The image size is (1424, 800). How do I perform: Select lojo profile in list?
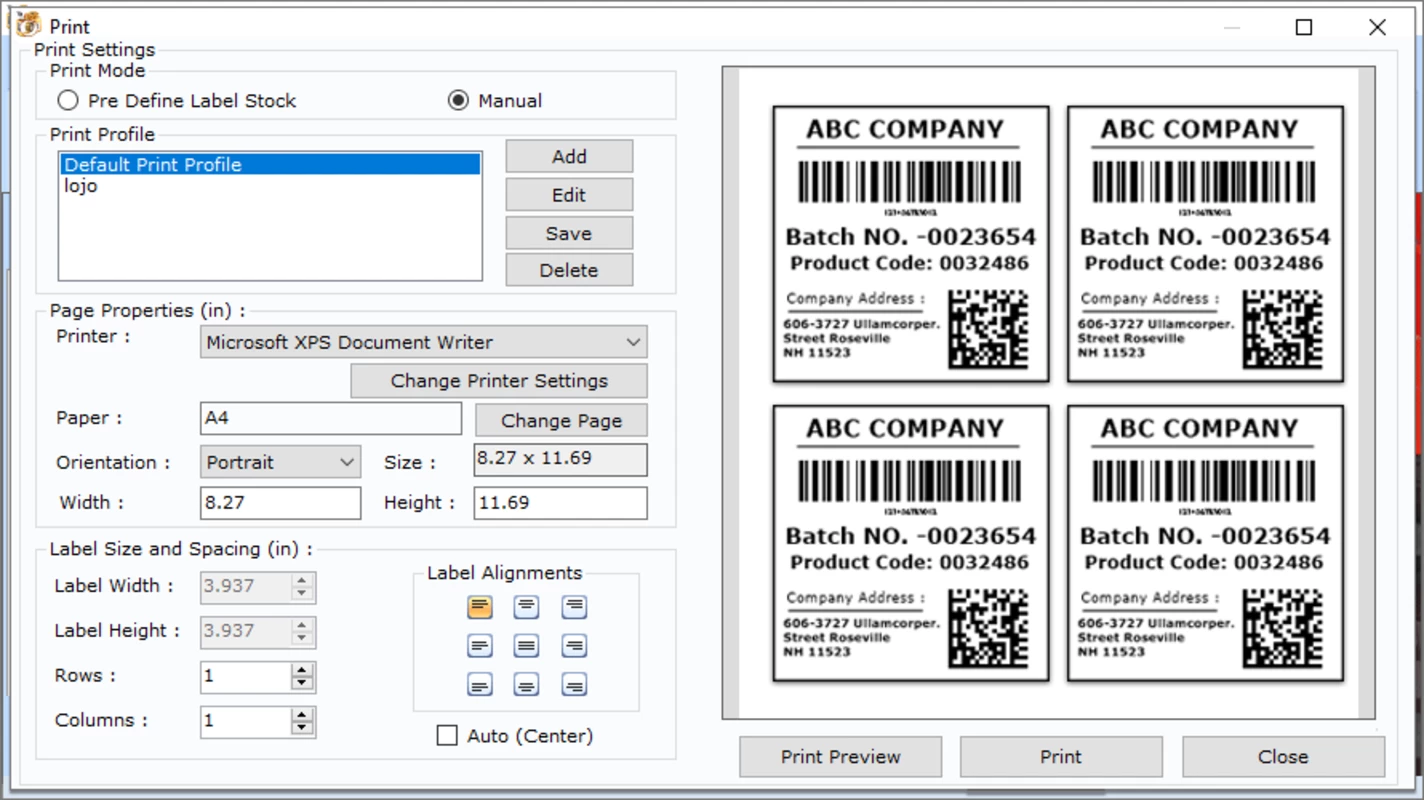pos(271,186)
